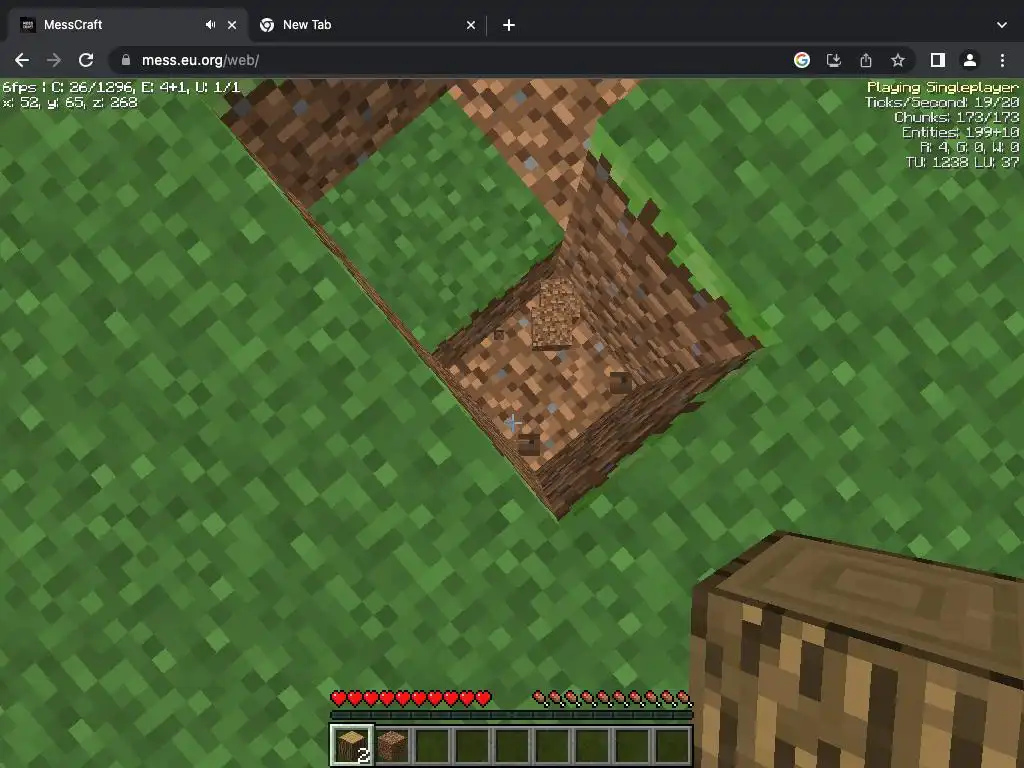Open the Google icon in the address bar
This screenshot has width=1024, height=768.
(x=801, y=60)
